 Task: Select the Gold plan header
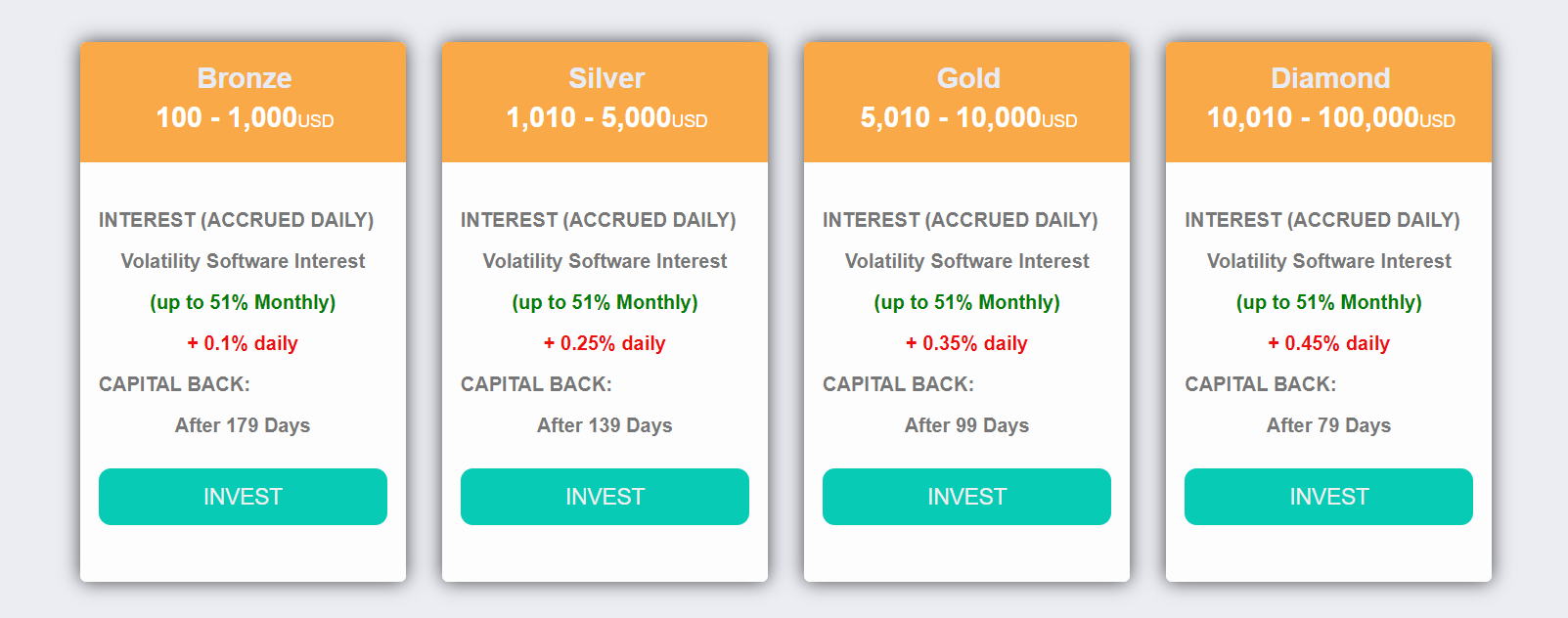[x=966, y=102]
